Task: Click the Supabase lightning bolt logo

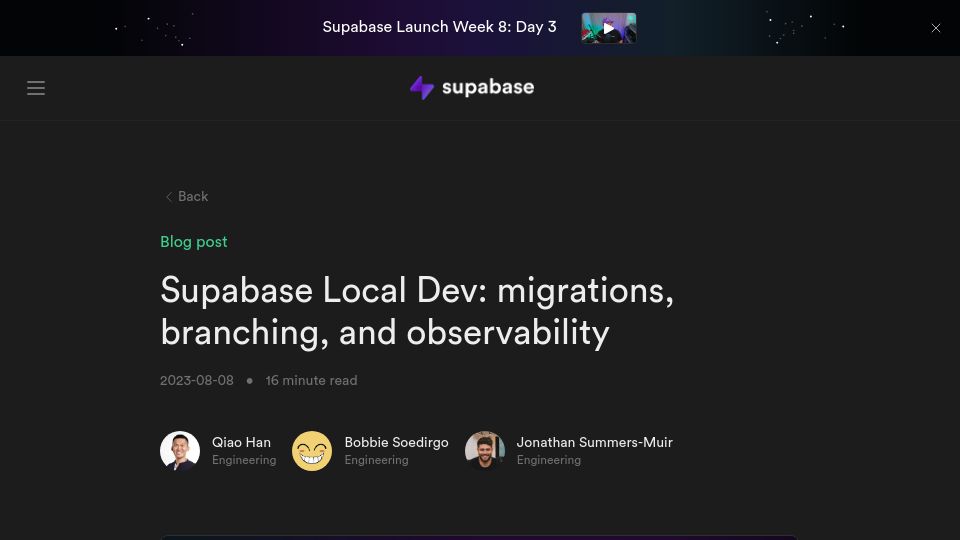Action: click(x=422, y=88)
